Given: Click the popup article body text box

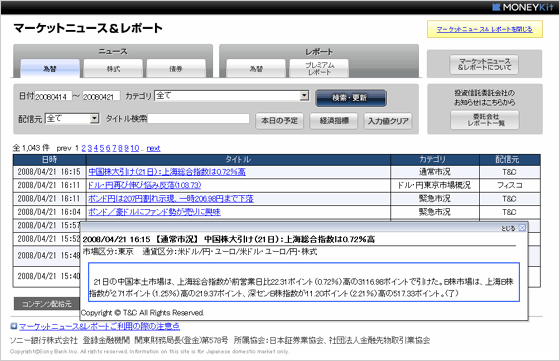Looking at the screenshot, I should (304, 282).
